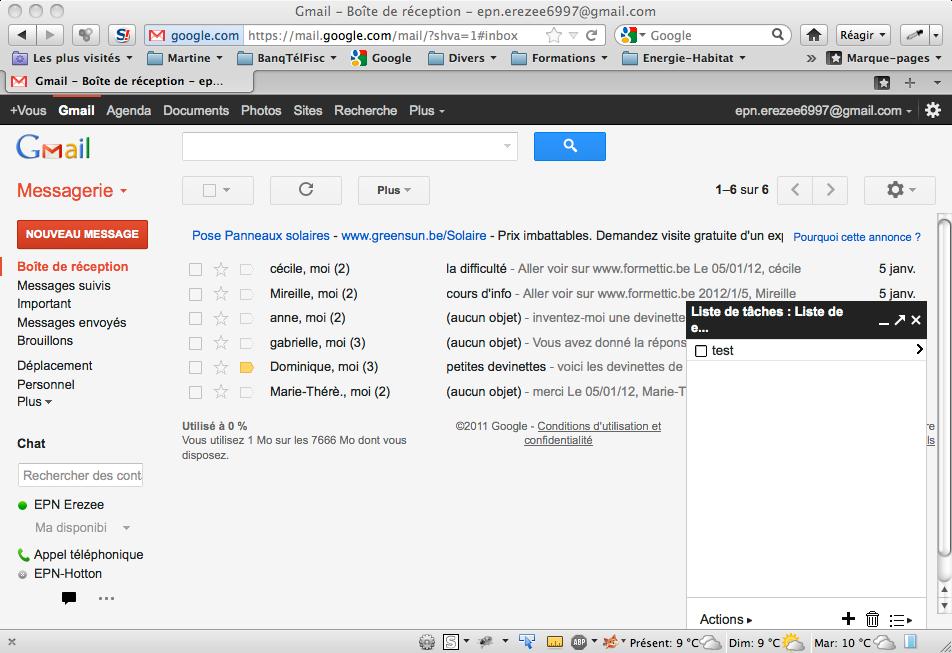
Task: Click the blue Gmail search button
Action: 570,146
